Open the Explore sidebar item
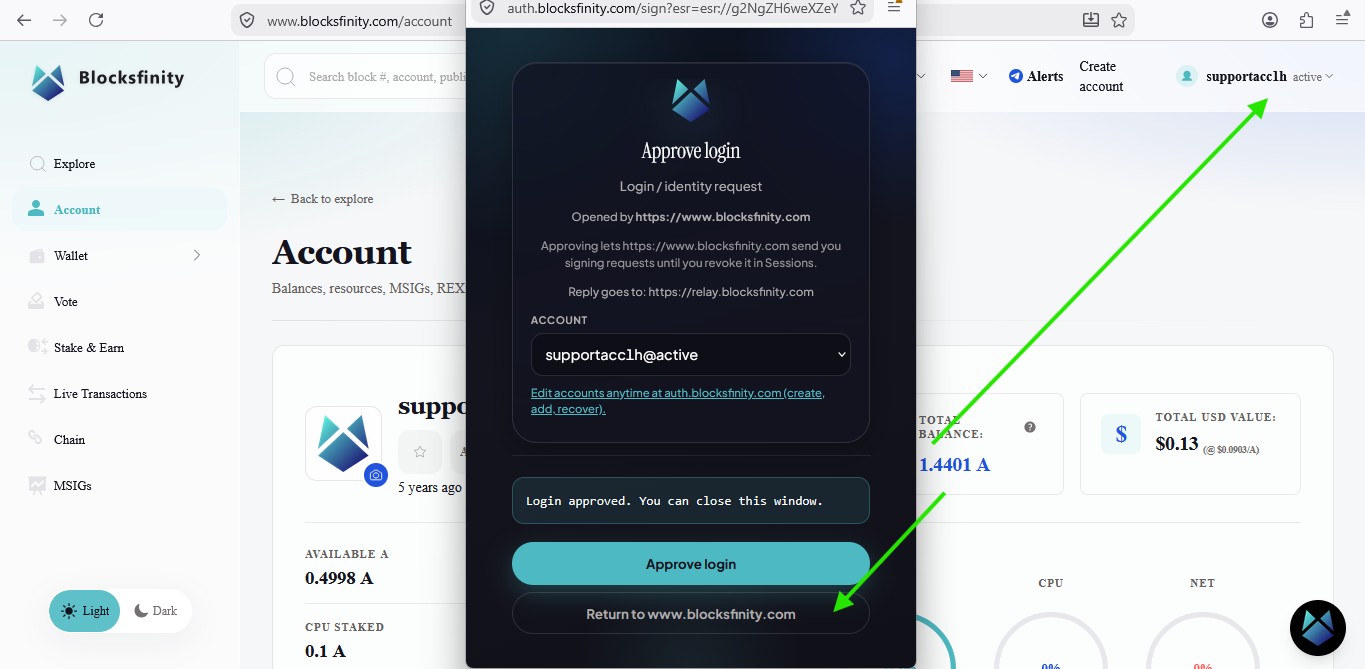Screen dimensions: 1365x669 coord(120,164)
